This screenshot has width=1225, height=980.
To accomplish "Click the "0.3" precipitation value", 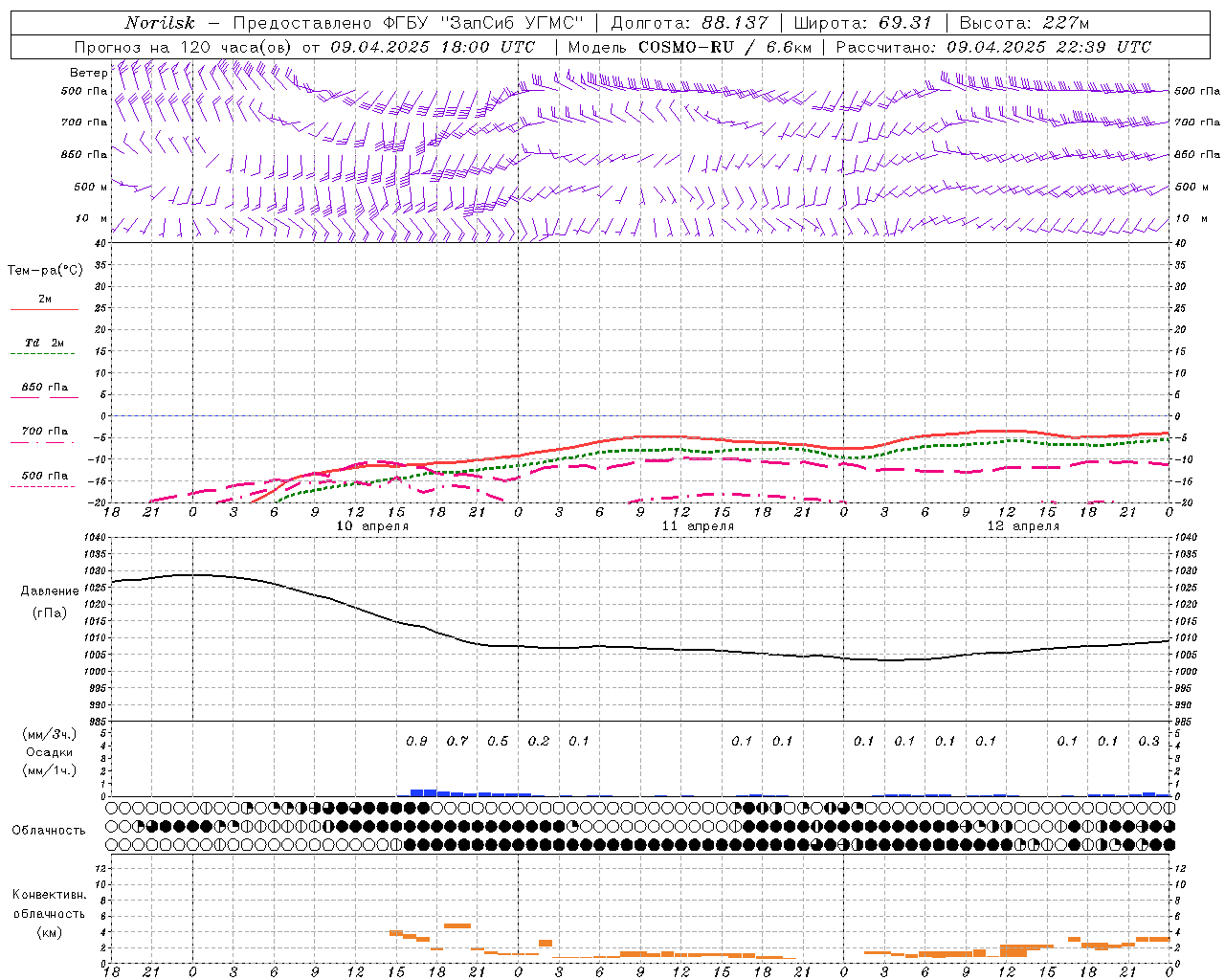I will [1148, 742].
